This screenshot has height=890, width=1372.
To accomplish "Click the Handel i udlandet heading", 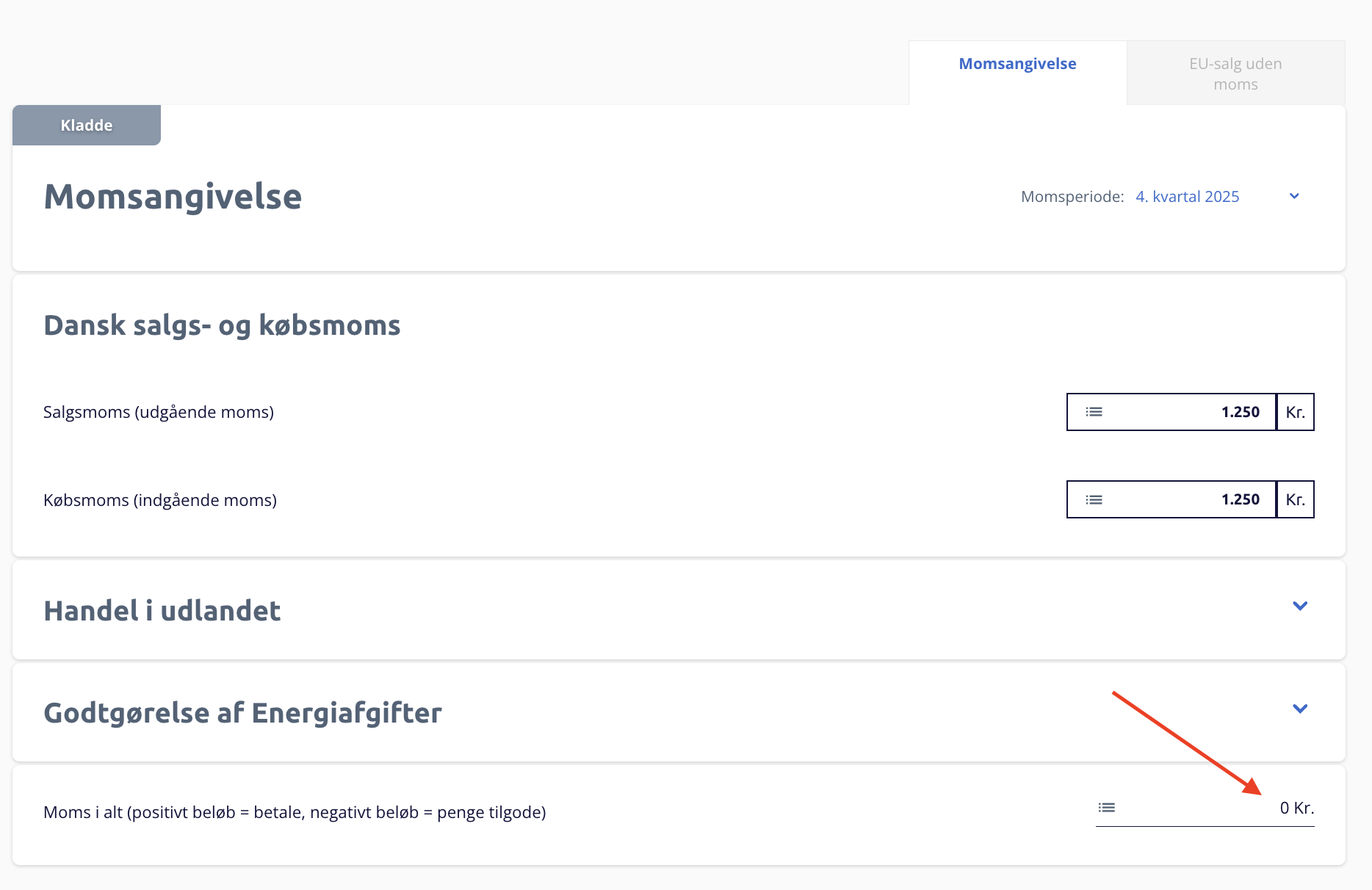I will [162, 611].
